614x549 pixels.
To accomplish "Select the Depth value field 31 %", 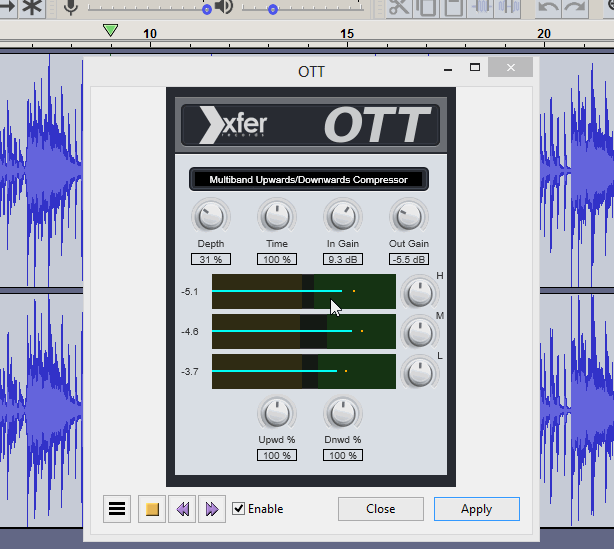I will pyautogui.click(x=211, y=259).
